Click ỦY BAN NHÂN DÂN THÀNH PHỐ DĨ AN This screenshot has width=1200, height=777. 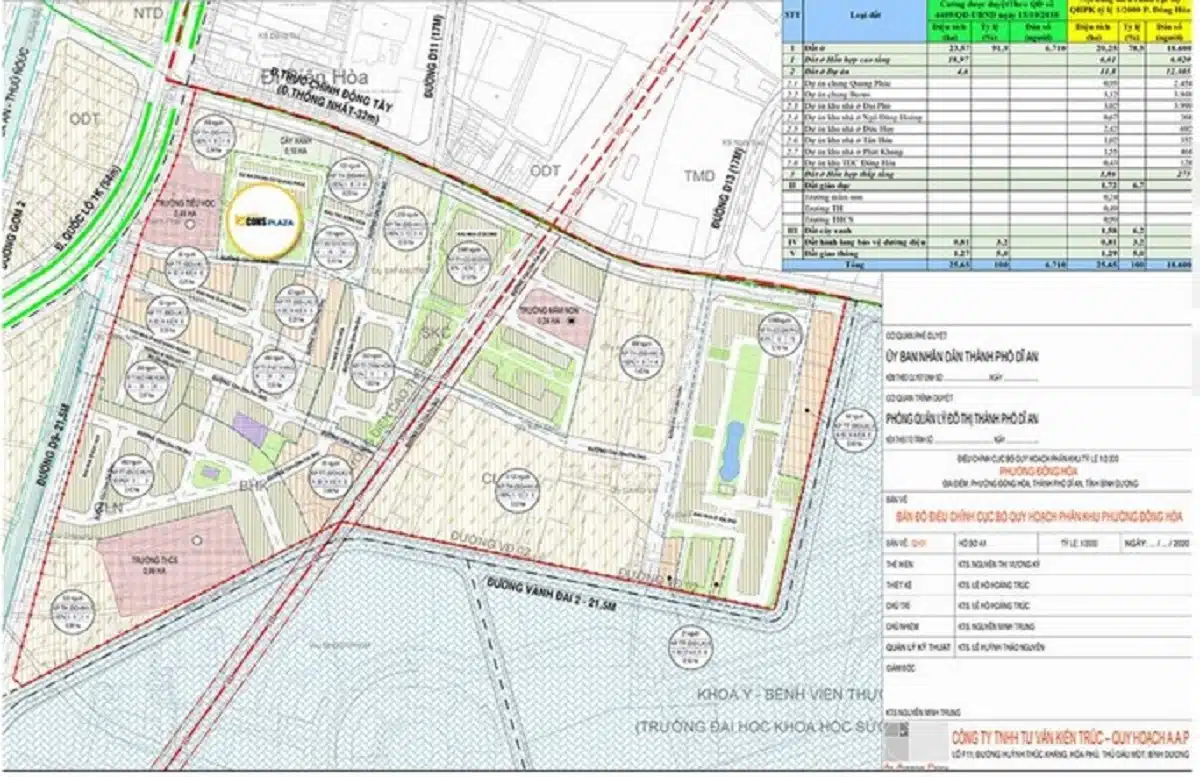point(962,357)
